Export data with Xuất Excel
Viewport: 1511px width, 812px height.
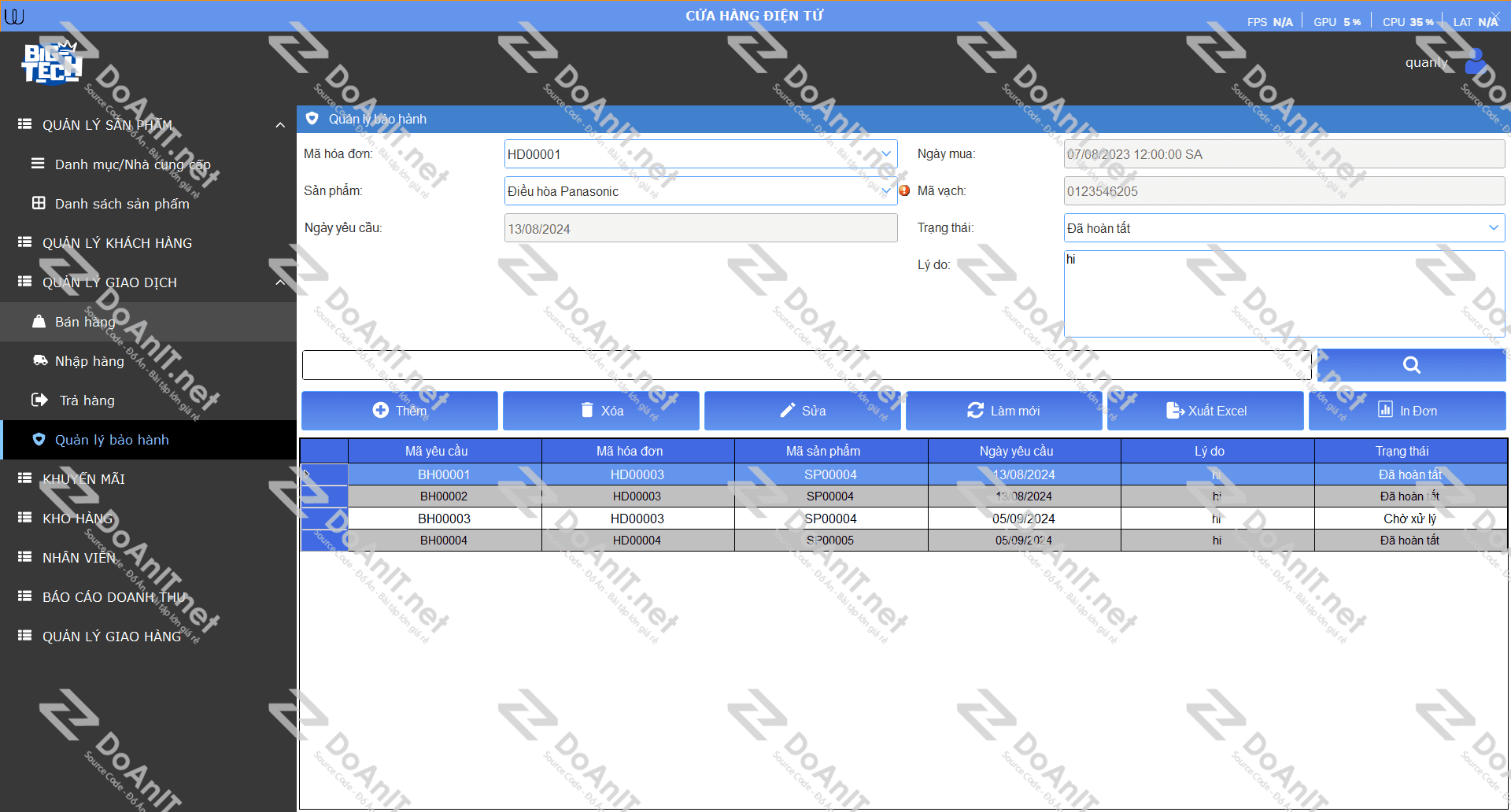tap(1206, 411)
